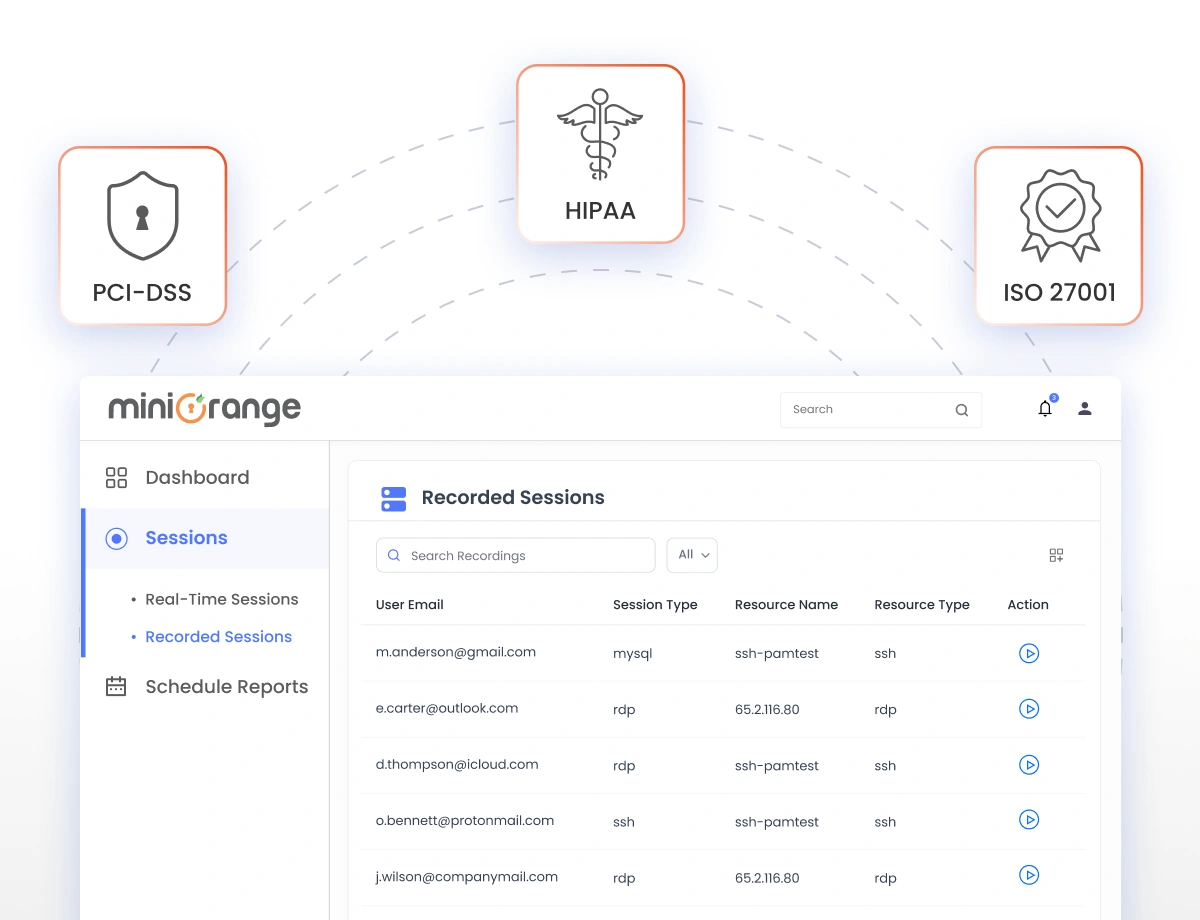Open Recorded Sessions submenu item
This screenshot has width=1200, height=920.
click(x=219, y=636)
